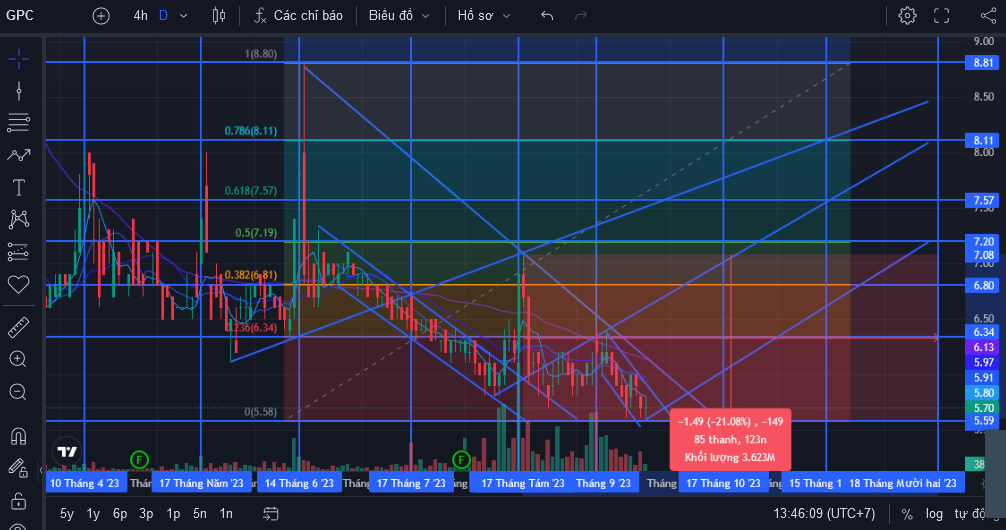Image resolution: width=1006 pixels, height=530 pixels.
Task: Click the 18 Tháng Mười hai '23 date label
Action: coord(903,483)
